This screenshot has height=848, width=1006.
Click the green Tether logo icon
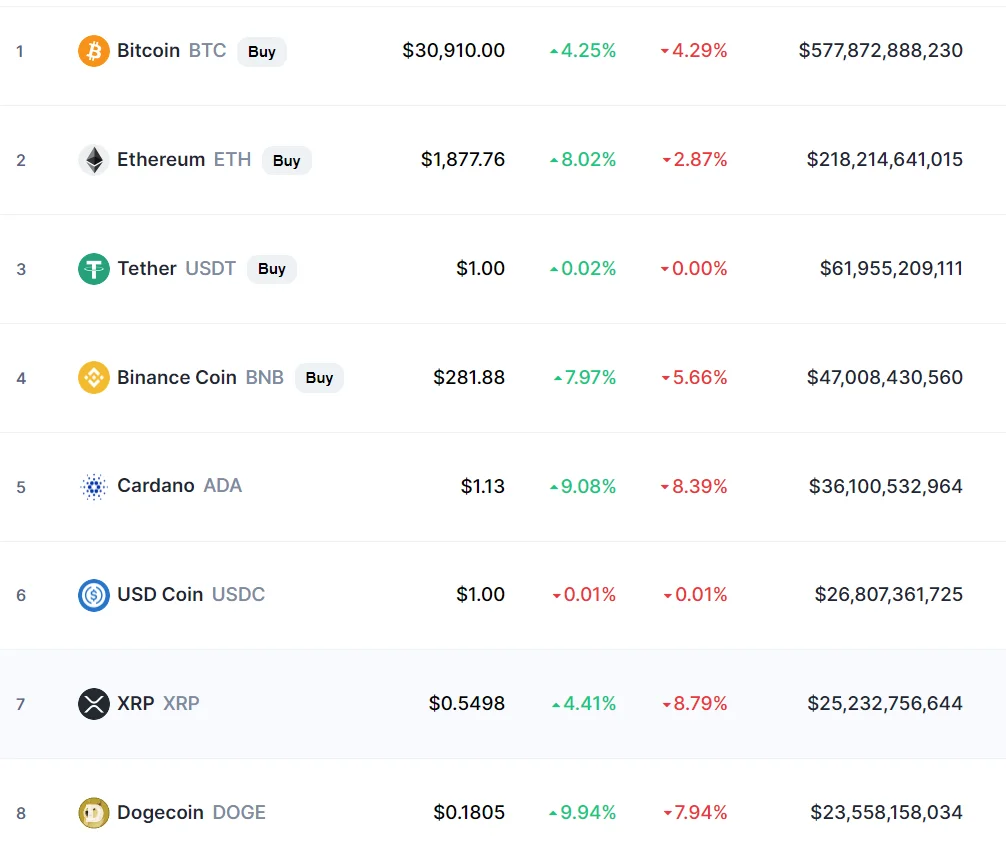94,269
